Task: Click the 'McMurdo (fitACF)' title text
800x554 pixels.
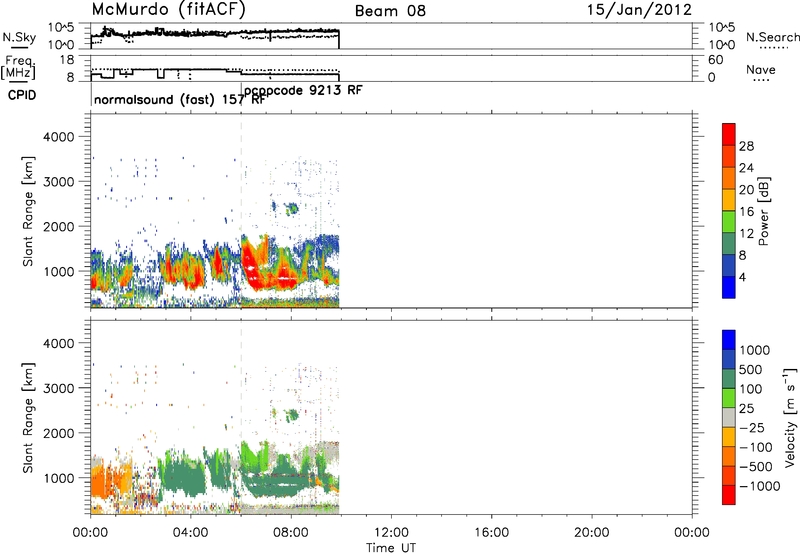Action: (x=168, y=9)
